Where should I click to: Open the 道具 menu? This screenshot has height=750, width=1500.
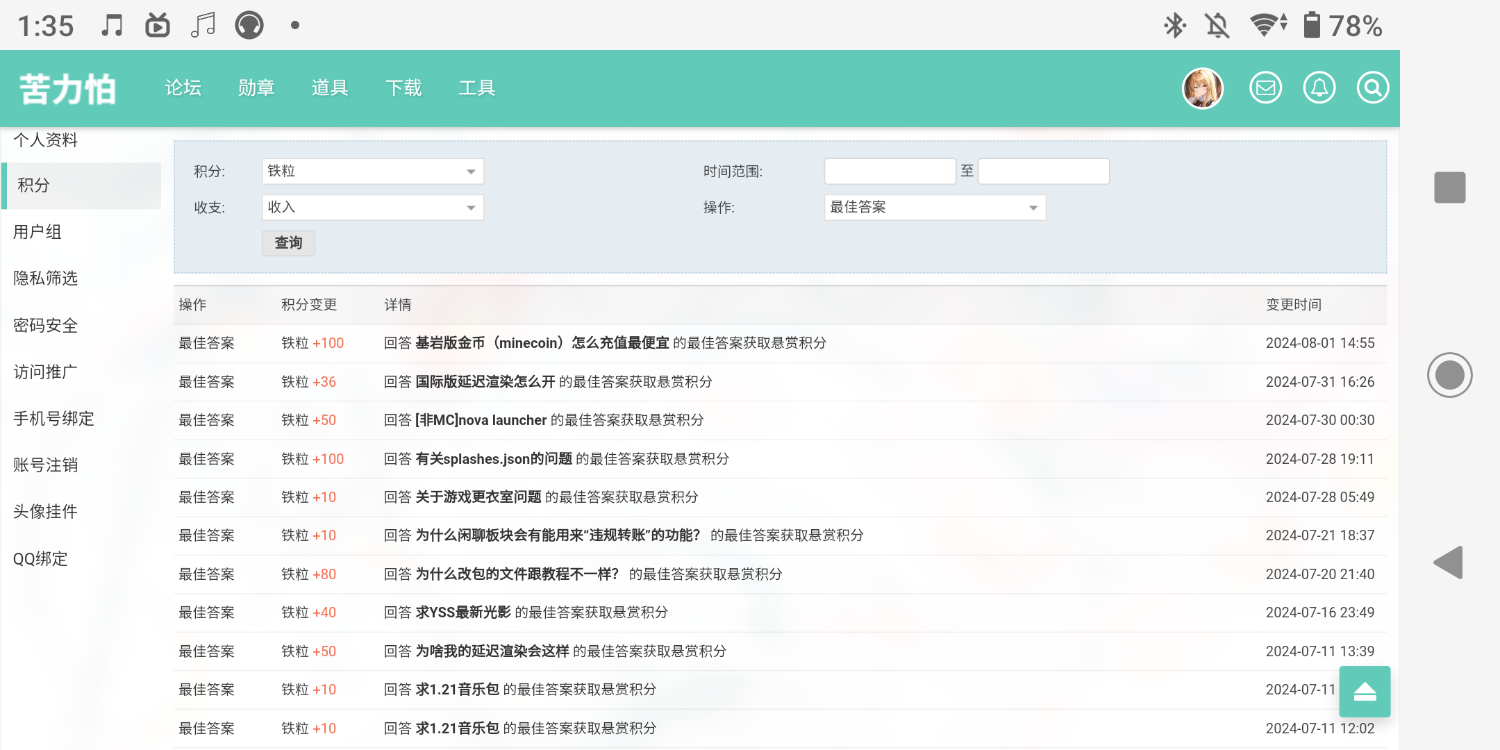click(330, 88)
